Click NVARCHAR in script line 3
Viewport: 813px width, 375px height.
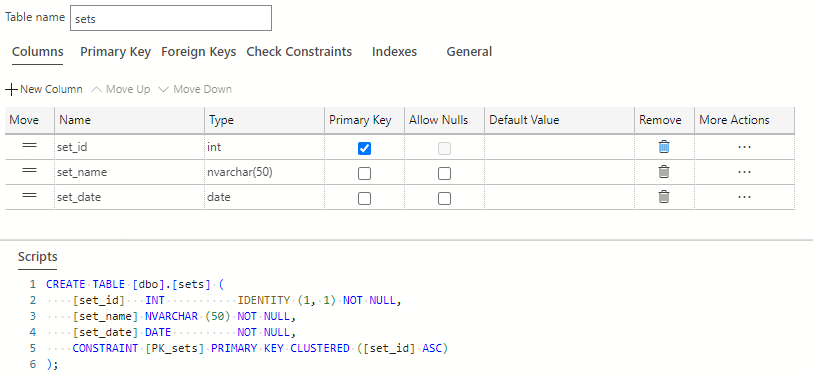[172, 316]
